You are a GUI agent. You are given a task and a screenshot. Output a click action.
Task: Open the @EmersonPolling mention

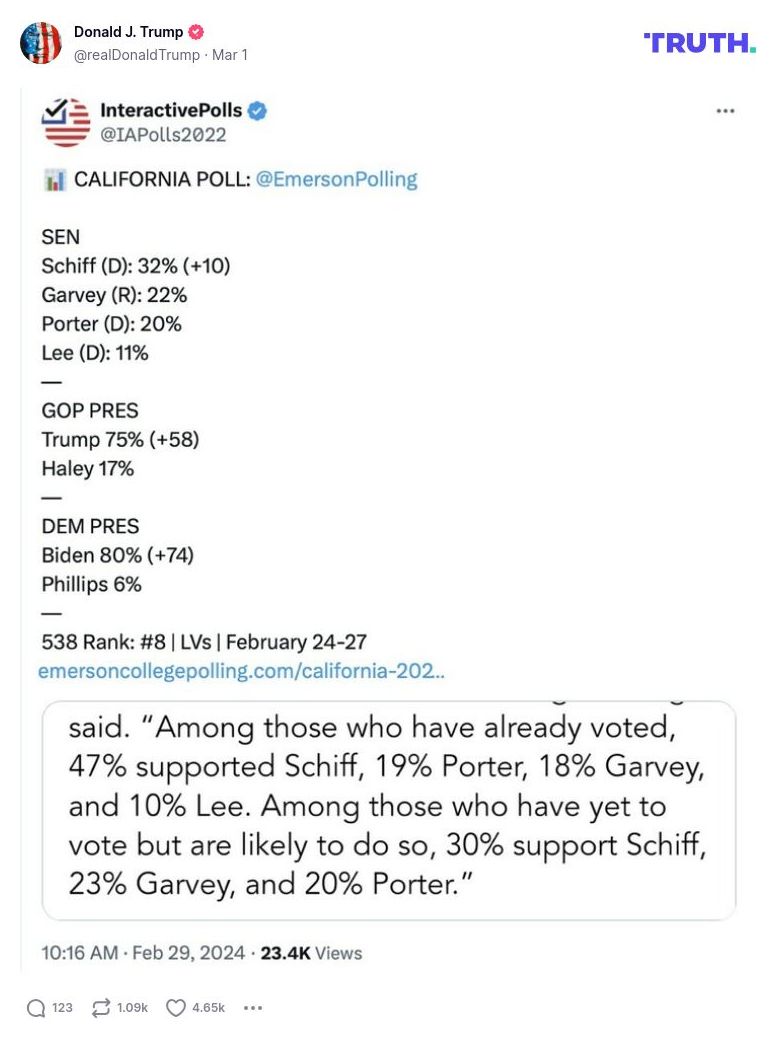click(336, 180)
